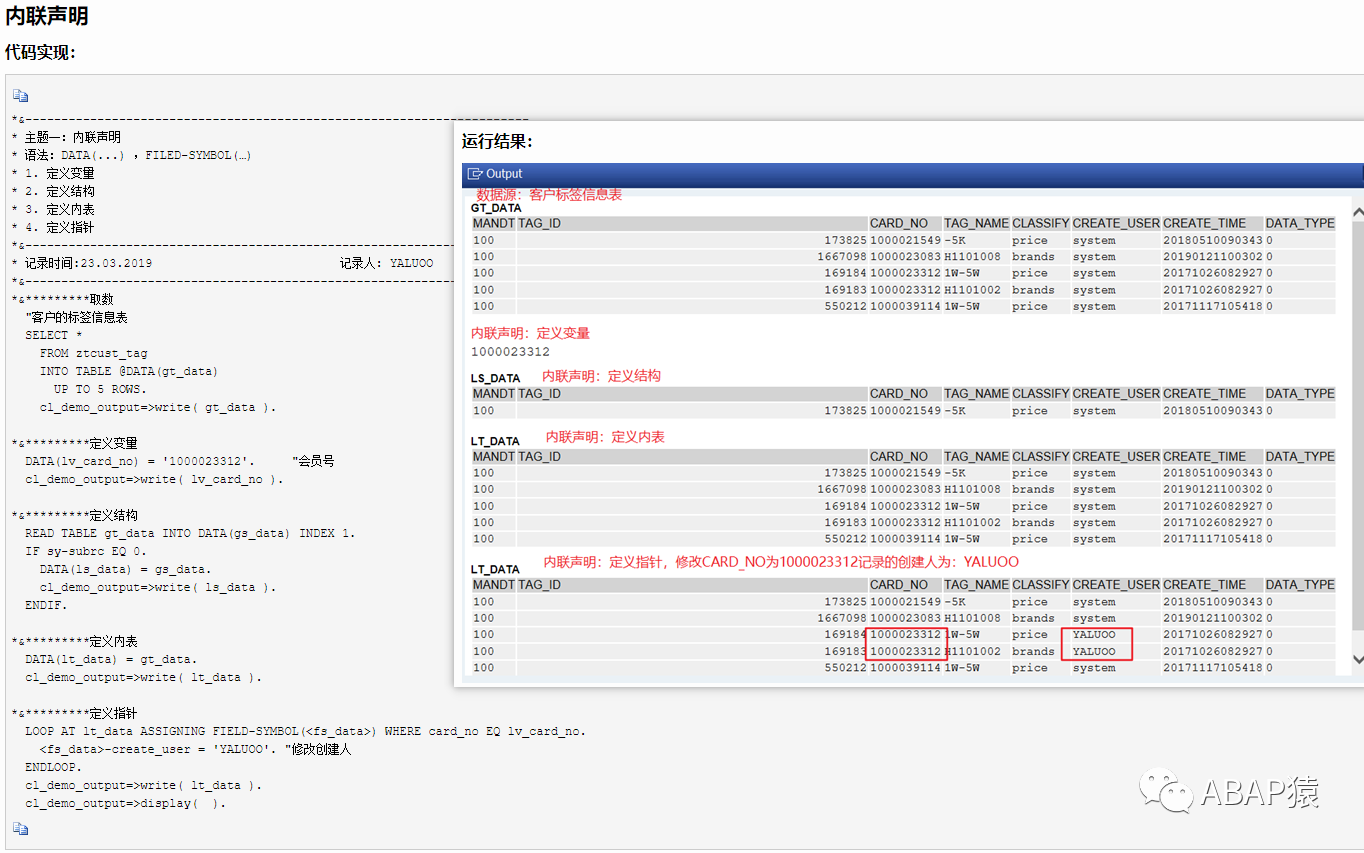Click the code line 'INTO TABLE @DATA(gt_data)'
Image resolution: width=1364 pixels, height=853 pixels.
pos(128,371)
